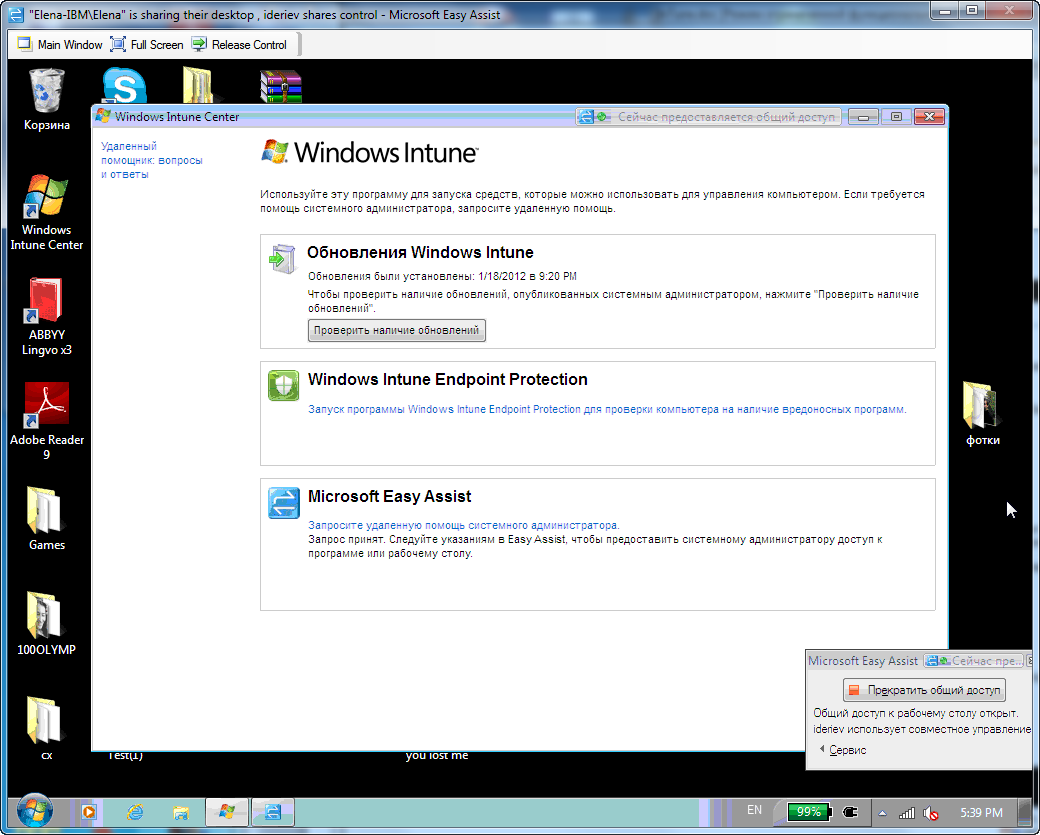The image size is (1040, 835).
Task: Open the network signal tray icon
Action: 907,812
